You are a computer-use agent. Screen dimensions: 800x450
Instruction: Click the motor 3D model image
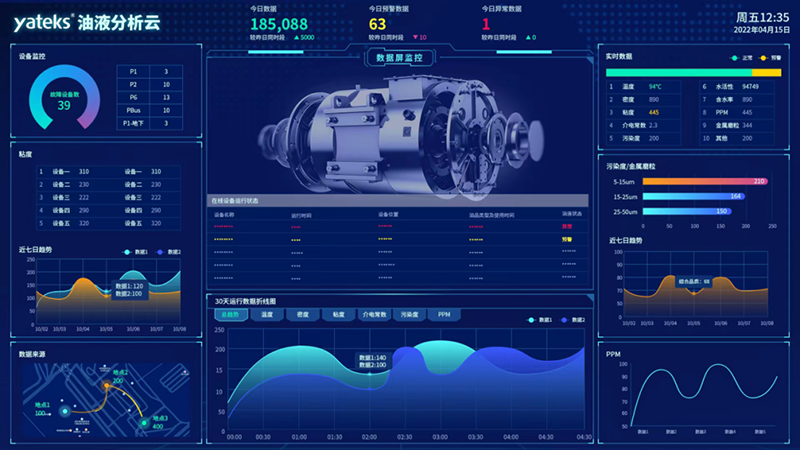pos(400,130)
